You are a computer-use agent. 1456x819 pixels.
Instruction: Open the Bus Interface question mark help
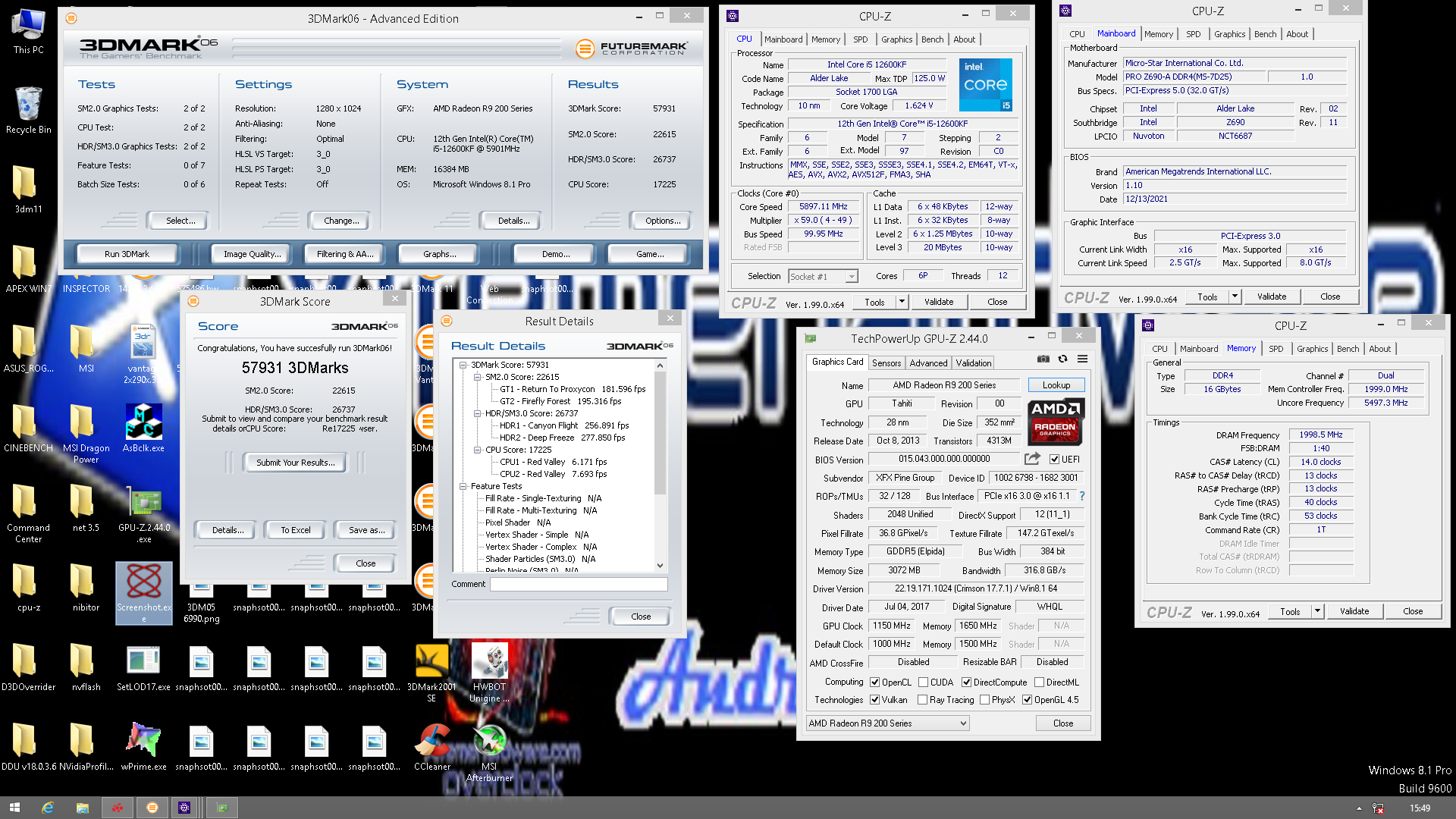click(x=1082, y=496)
